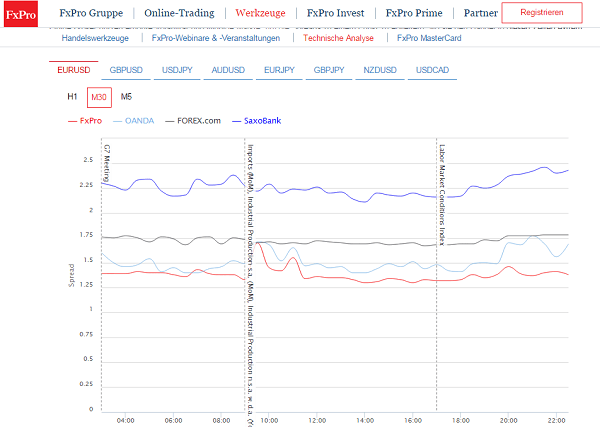Click the Registrieren button
Viewport: 600px width, 427px height.
coord(542,13)
